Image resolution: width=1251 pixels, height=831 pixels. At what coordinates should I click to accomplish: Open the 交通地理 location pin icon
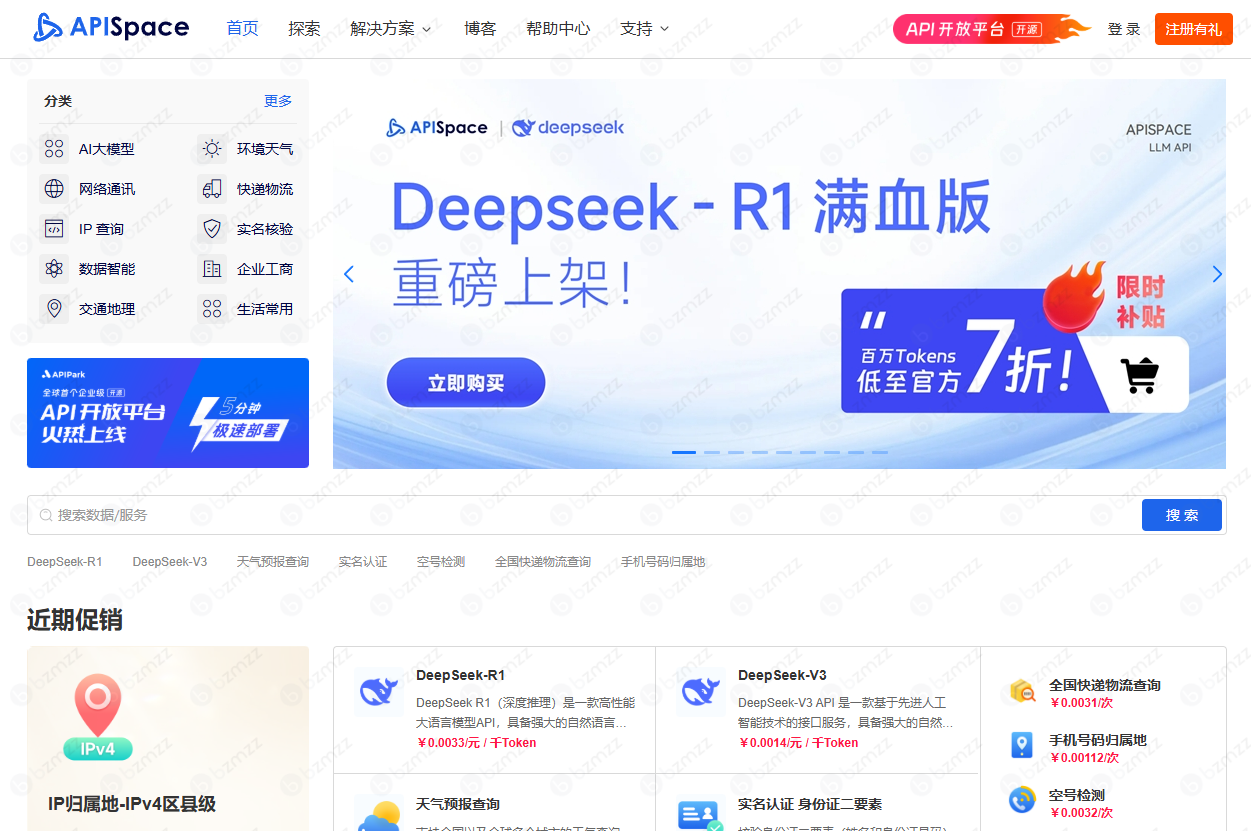(54, 309)
